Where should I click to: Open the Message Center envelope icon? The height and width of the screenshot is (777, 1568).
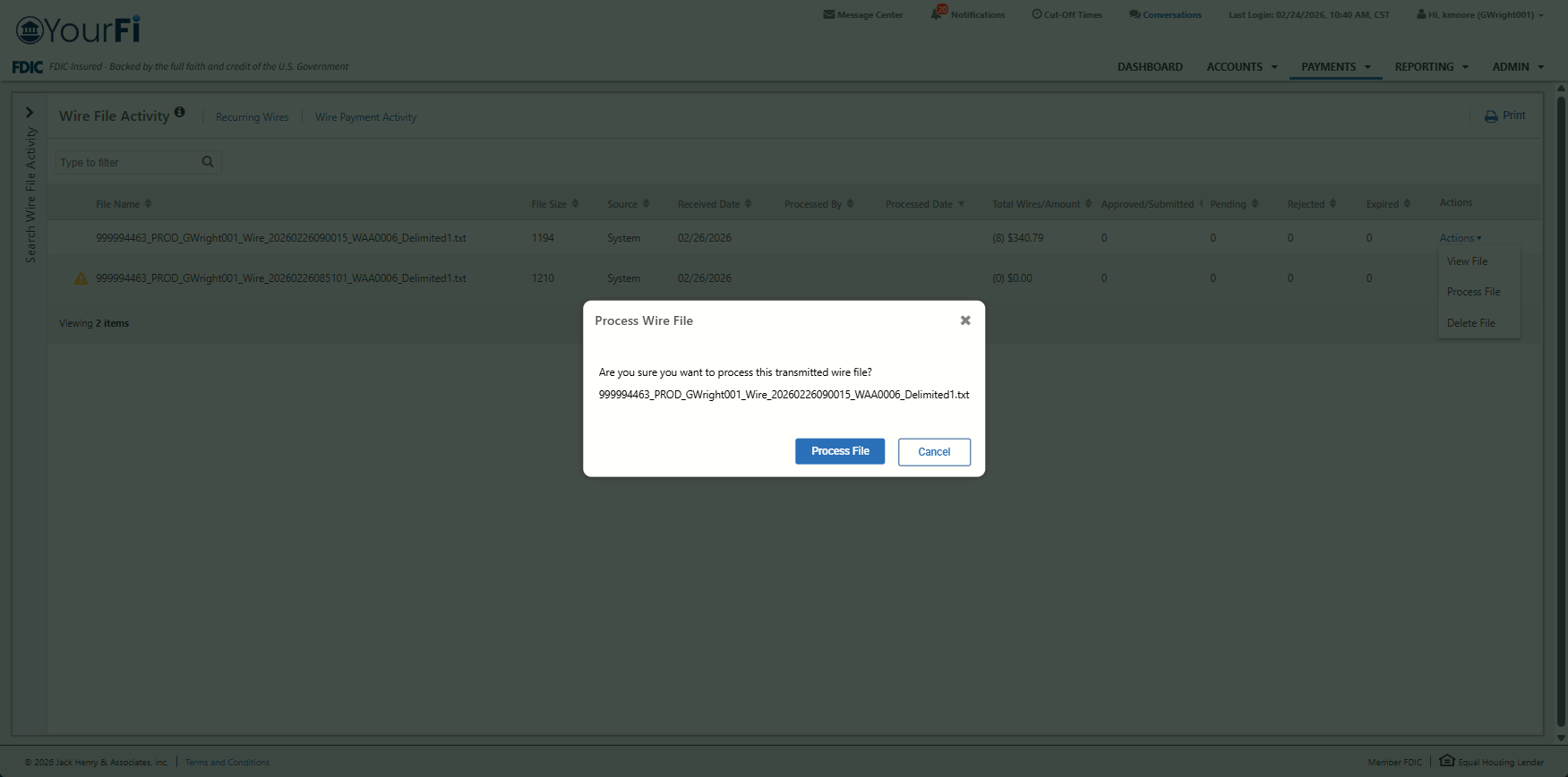tap(828, 14)
